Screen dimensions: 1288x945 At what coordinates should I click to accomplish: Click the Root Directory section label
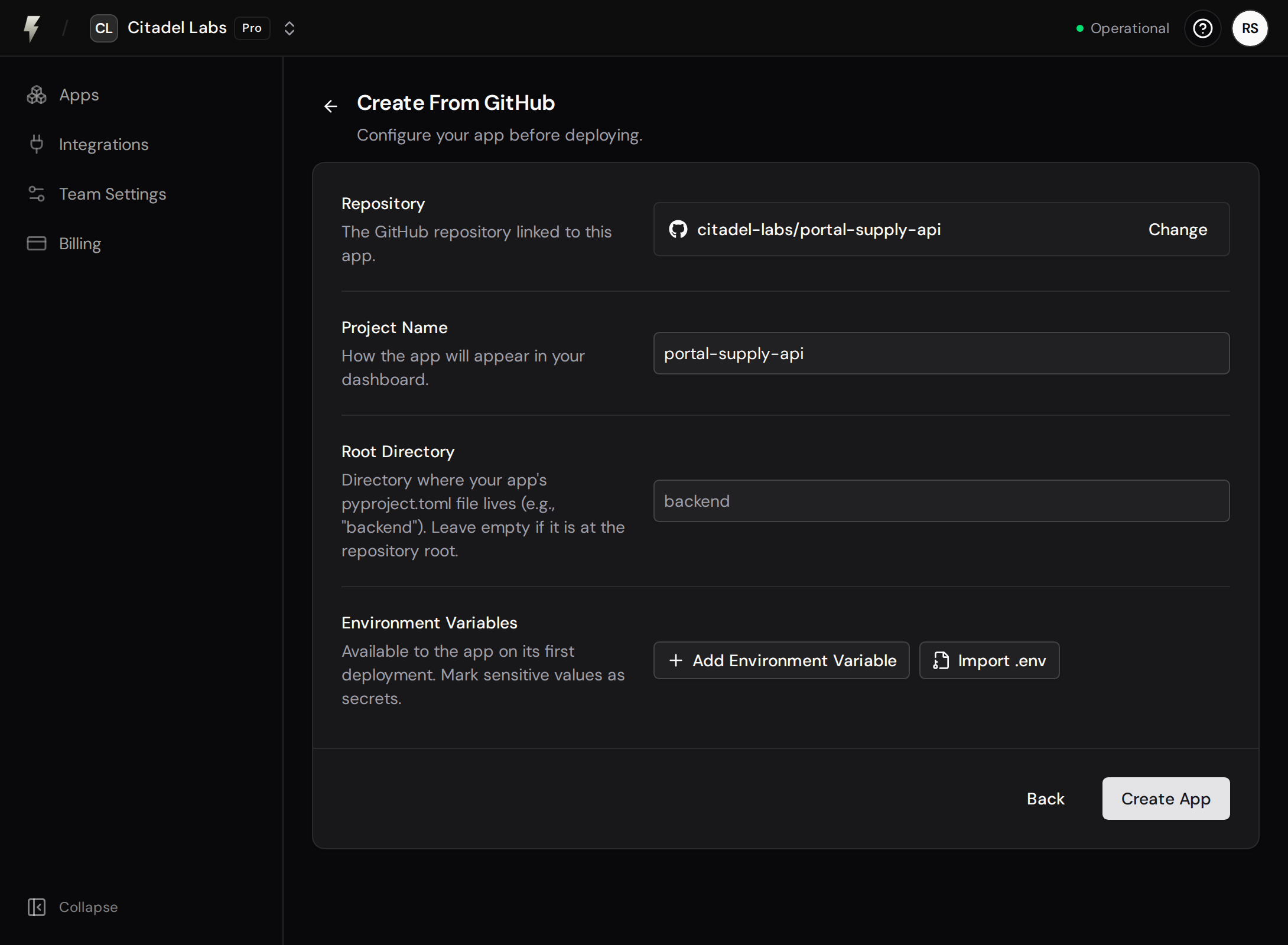[398, 451]
